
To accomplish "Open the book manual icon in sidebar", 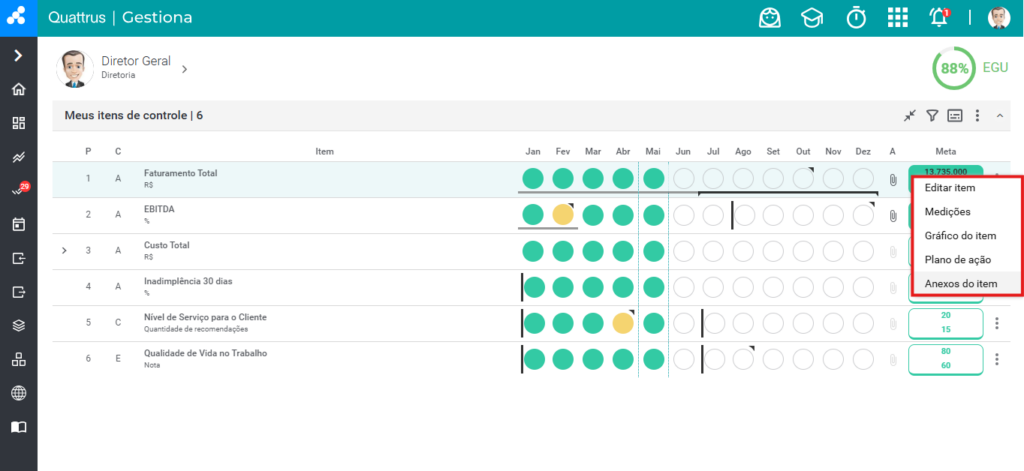I will pyautogui.click(x=18, y=427).
